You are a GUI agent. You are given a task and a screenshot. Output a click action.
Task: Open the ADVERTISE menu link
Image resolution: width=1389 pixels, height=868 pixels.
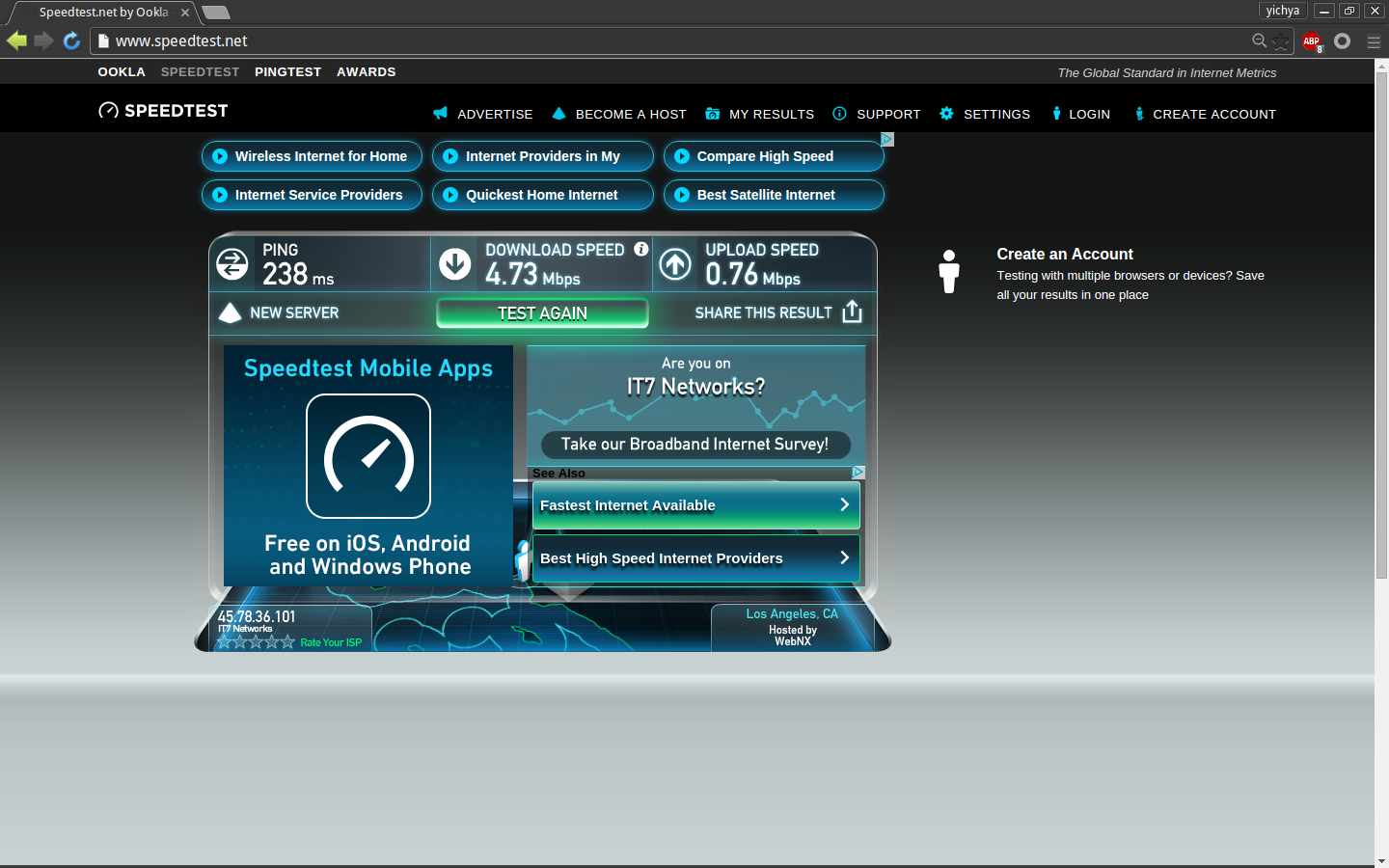click(x=495, y=114)
